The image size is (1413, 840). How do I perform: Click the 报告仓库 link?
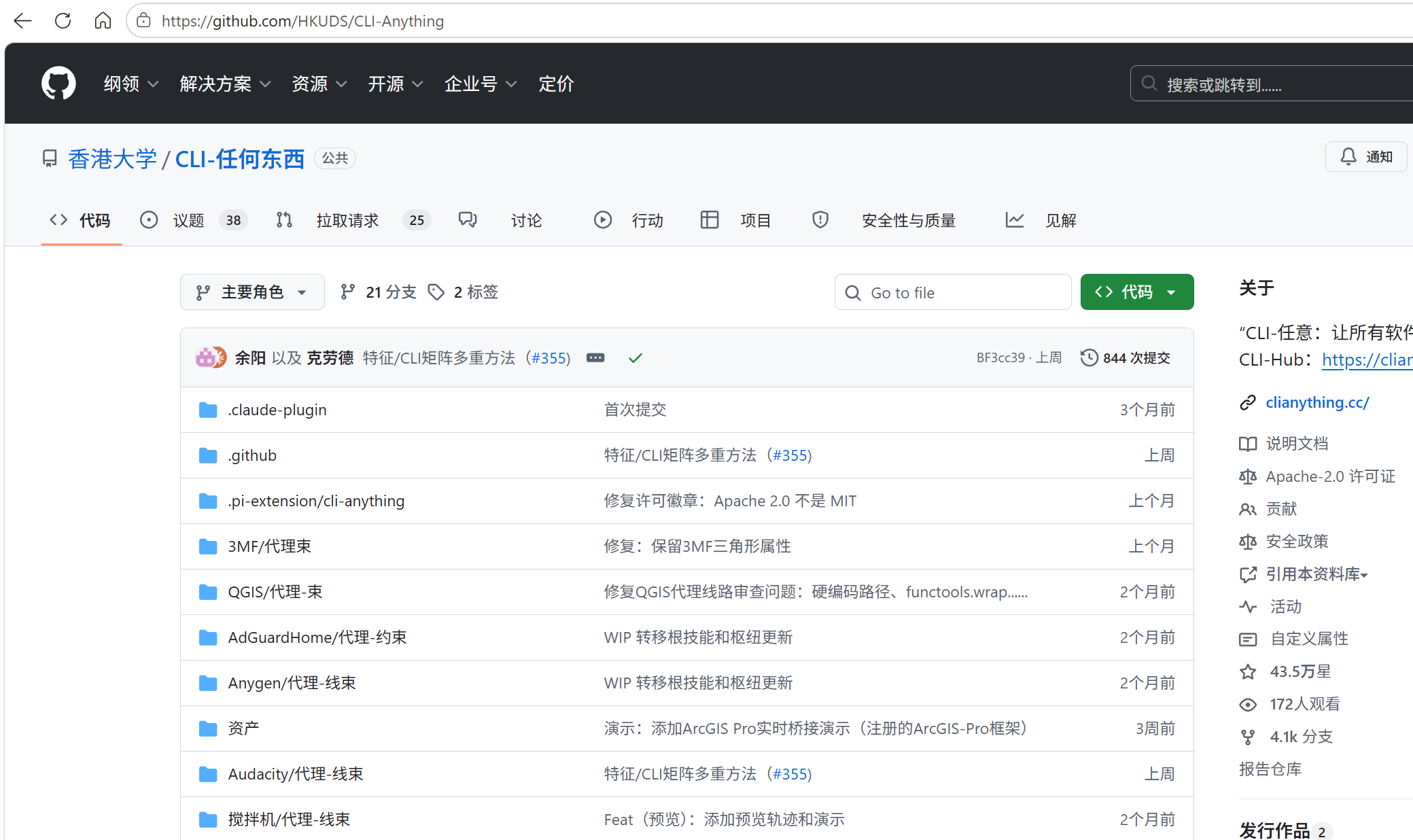(x=1270, y=769)
